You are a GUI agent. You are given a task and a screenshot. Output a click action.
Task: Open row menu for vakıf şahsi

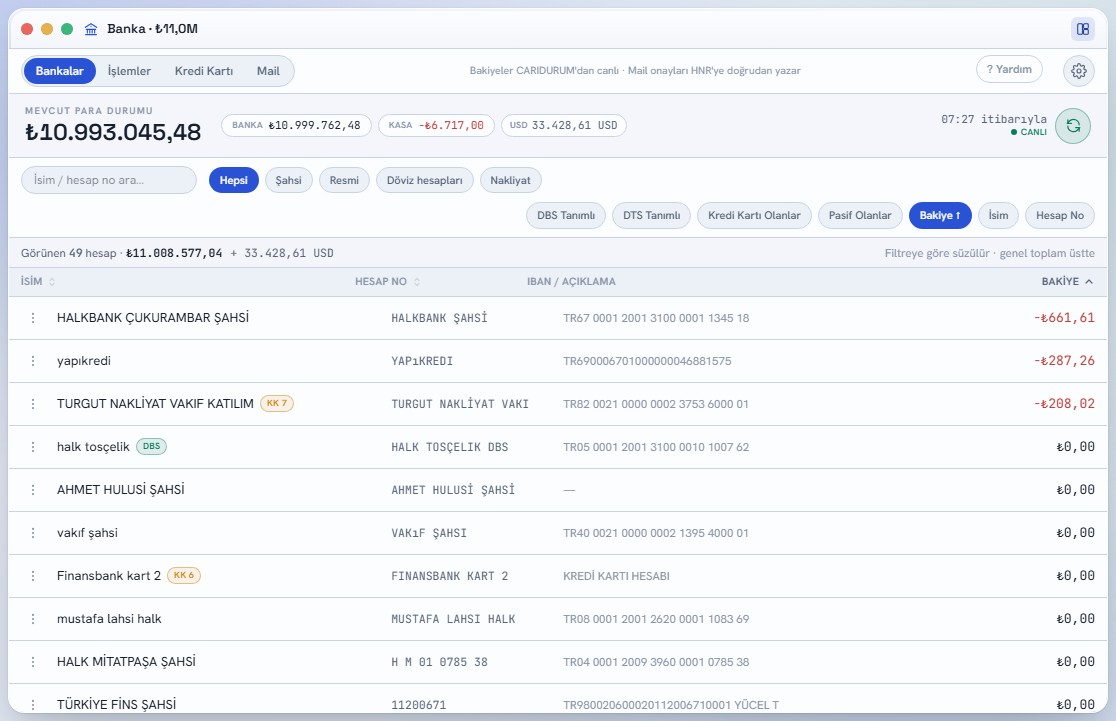tap(33, 533)
